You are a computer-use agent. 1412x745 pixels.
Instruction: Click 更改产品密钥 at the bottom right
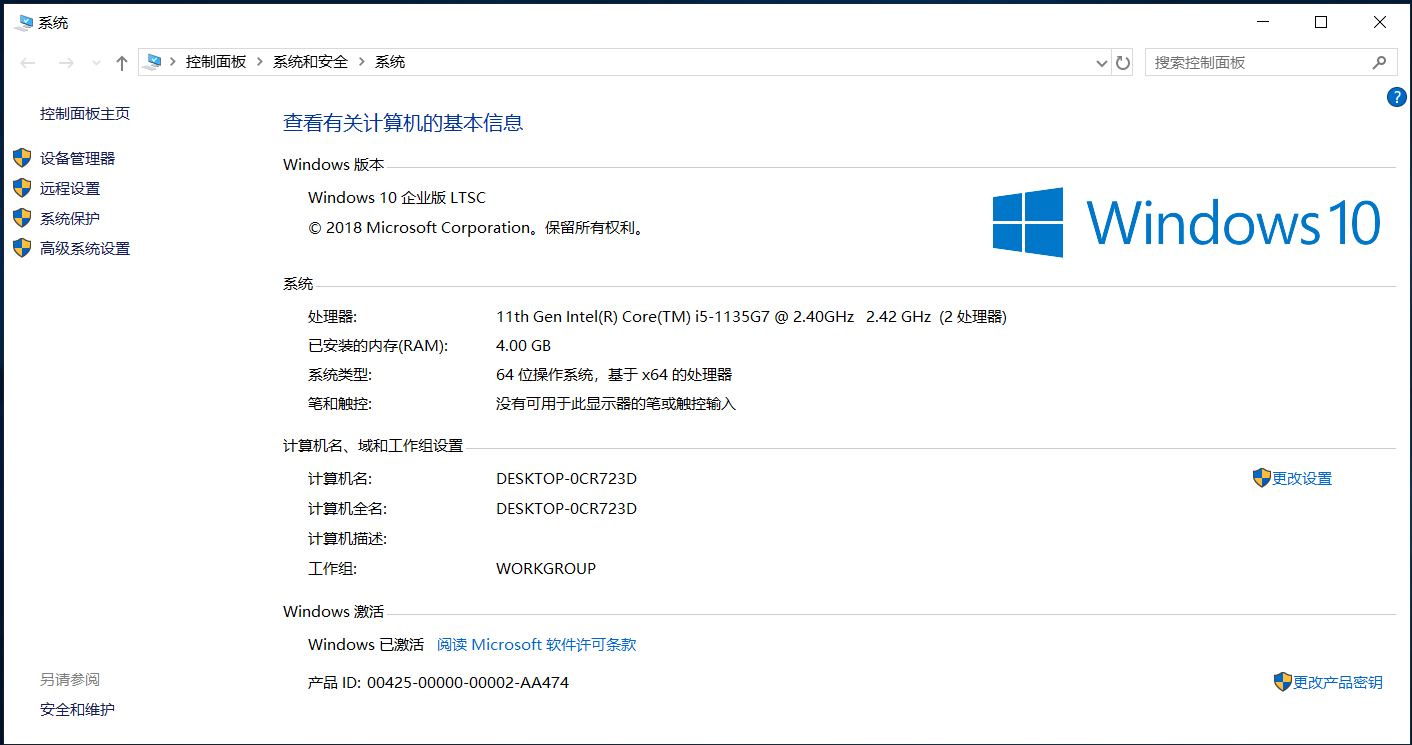click(x=1337, y=681)
